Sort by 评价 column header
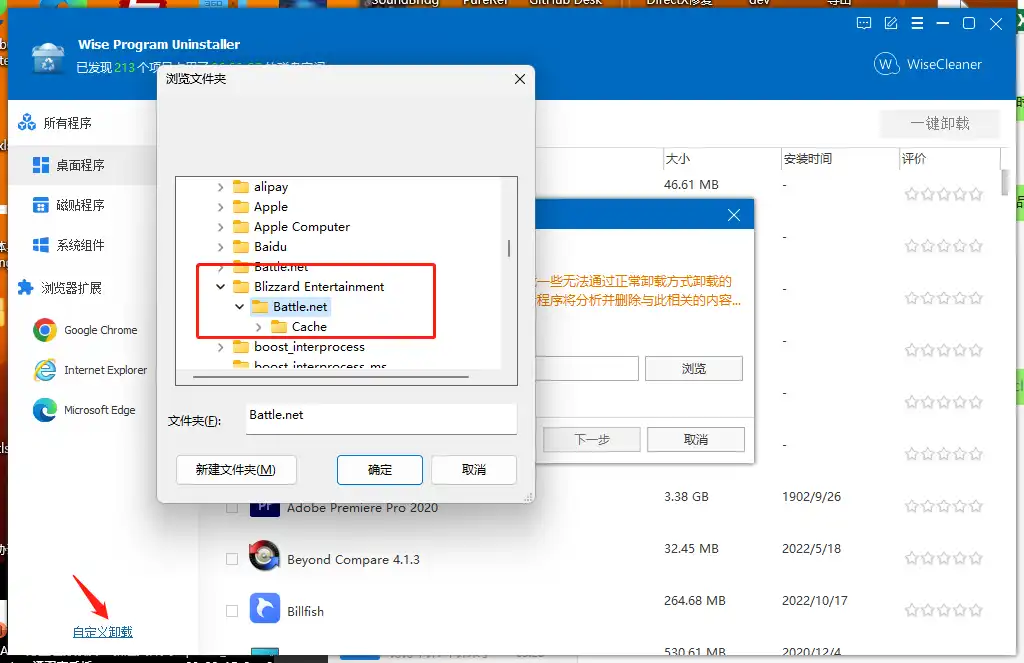This screenshot has width=1024, height=663. pyautogui.click(x=914, y=159)
